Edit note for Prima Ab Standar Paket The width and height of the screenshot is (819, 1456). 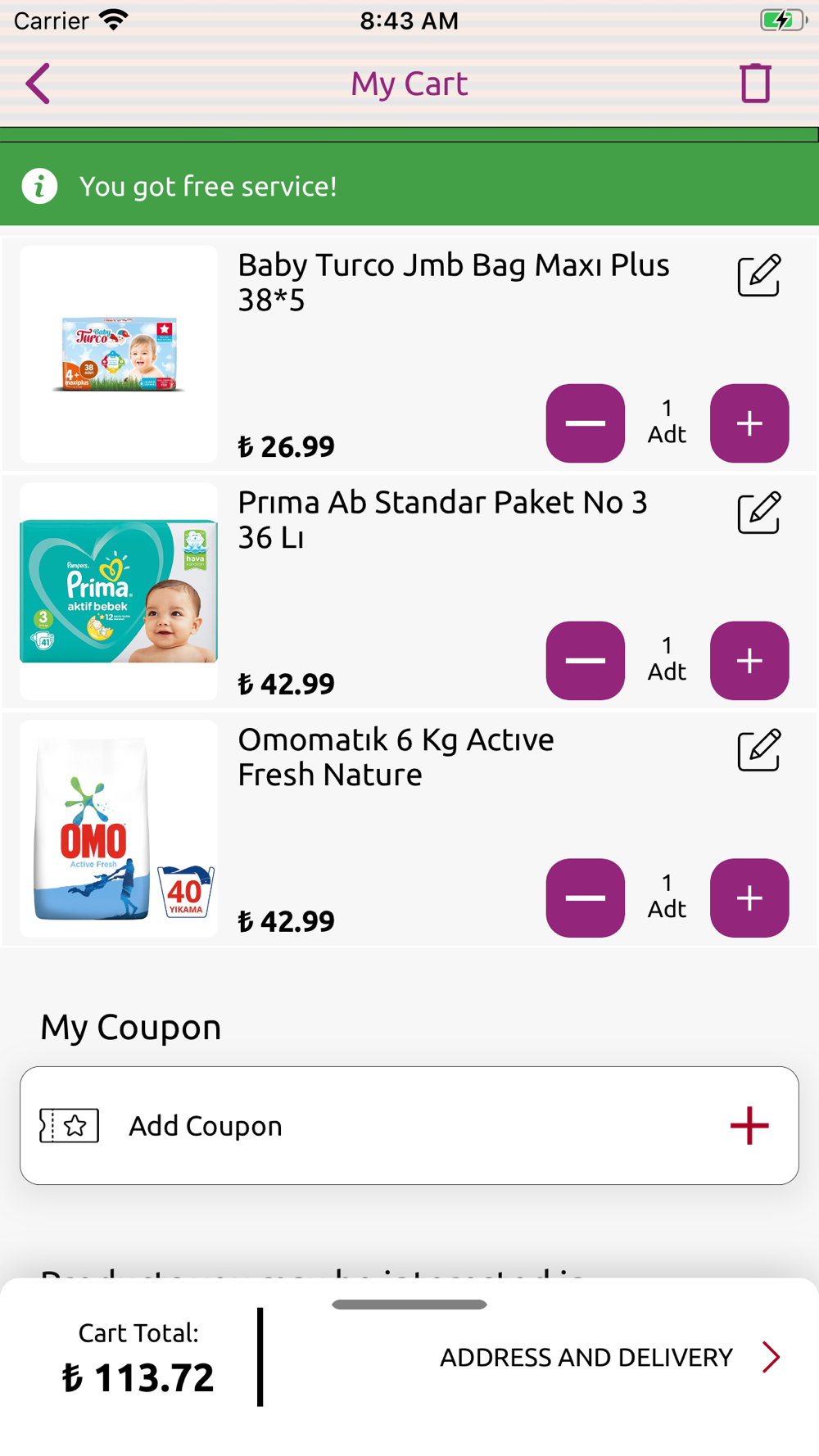coord(759,513)
